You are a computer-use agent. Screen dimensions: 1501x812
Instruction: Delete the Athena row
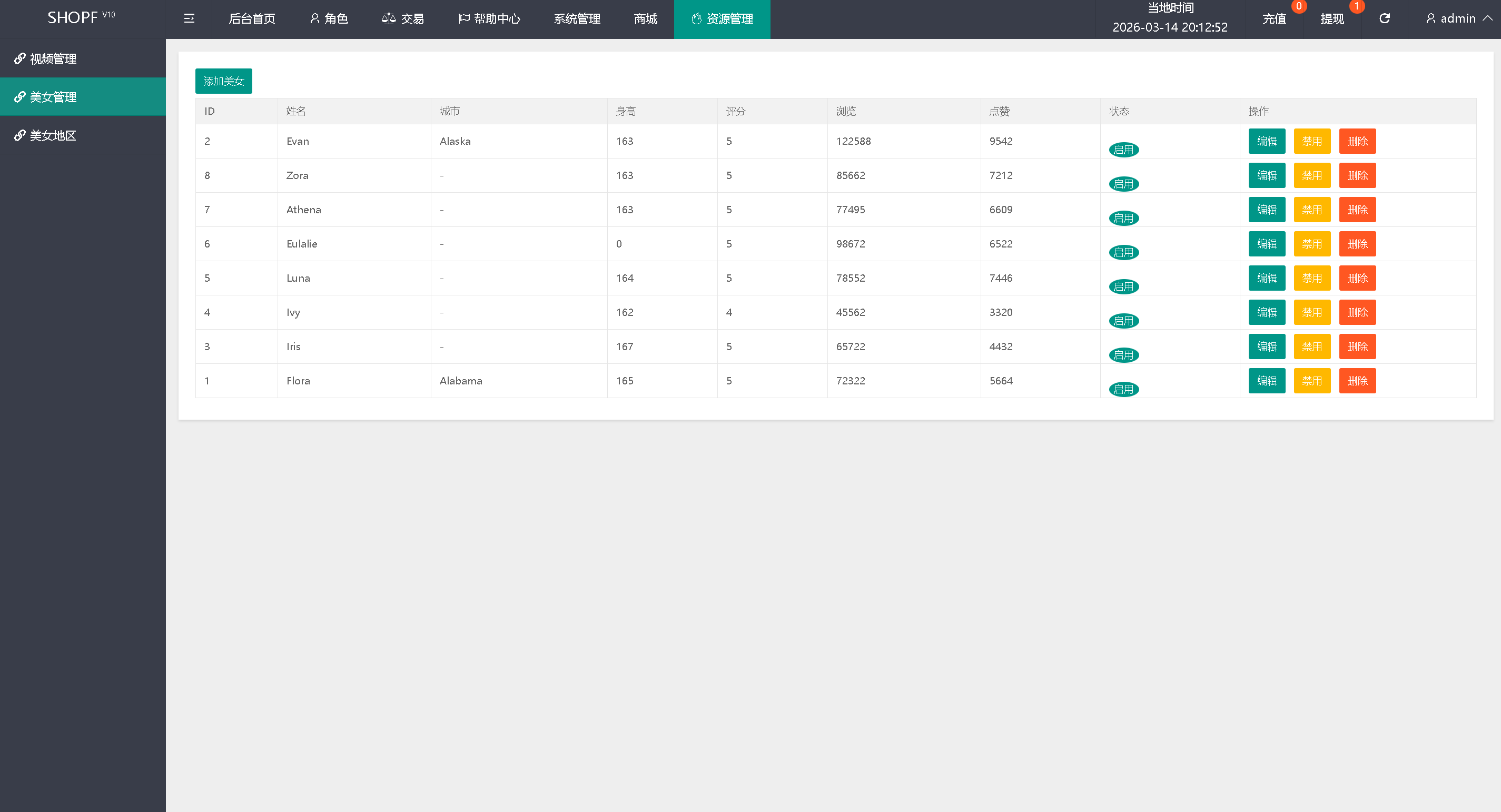pyautogui.click(x=1358, y=210)
